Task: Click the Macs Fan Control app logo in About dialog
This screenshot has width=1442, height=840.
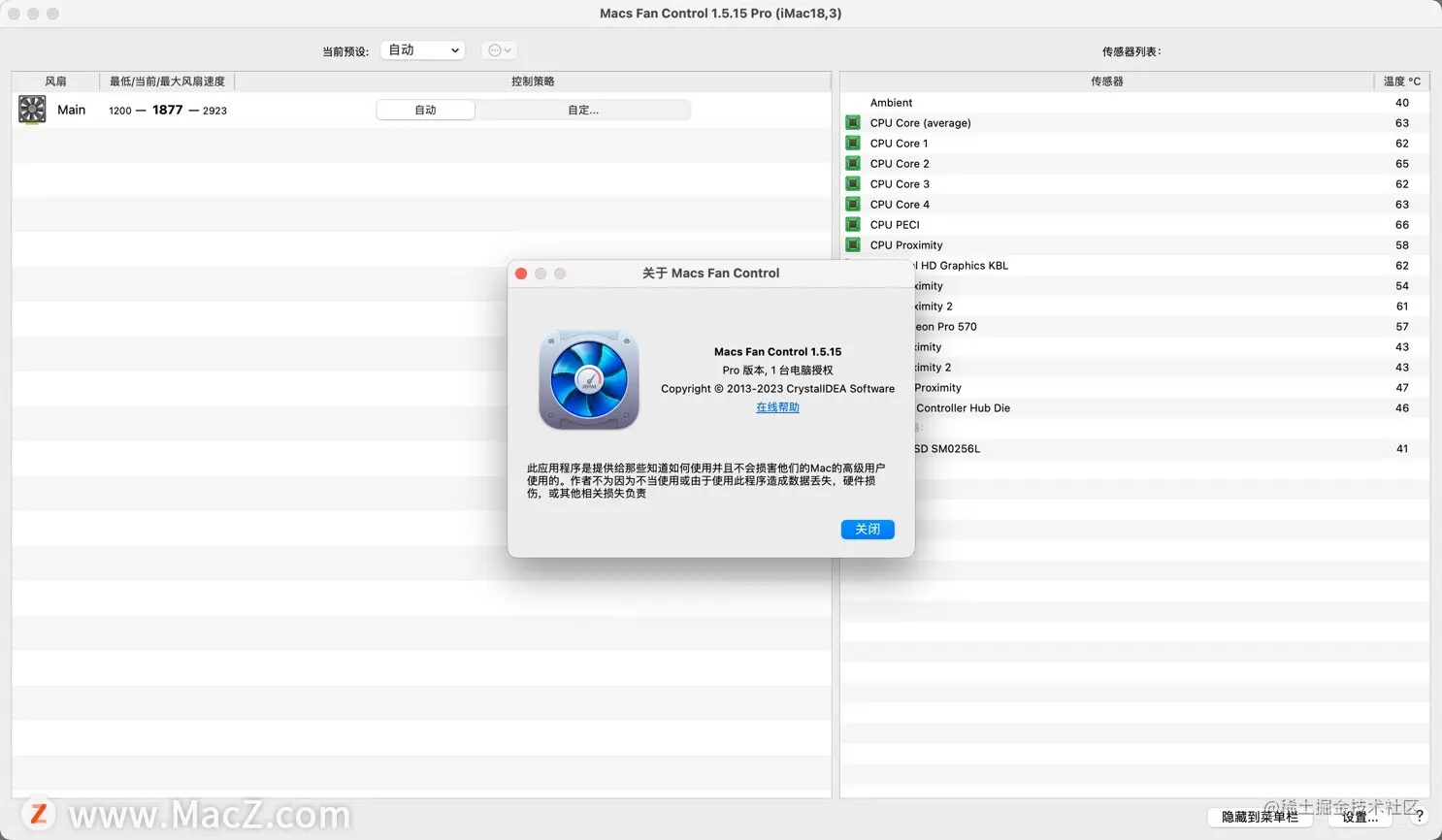Action: (589, 380)
